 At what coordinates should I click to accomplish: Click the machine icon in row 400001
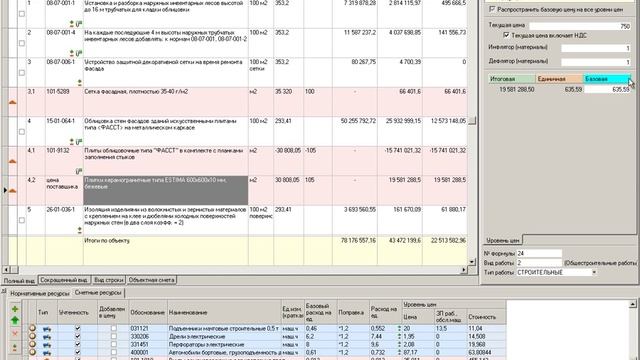(47, 352)
